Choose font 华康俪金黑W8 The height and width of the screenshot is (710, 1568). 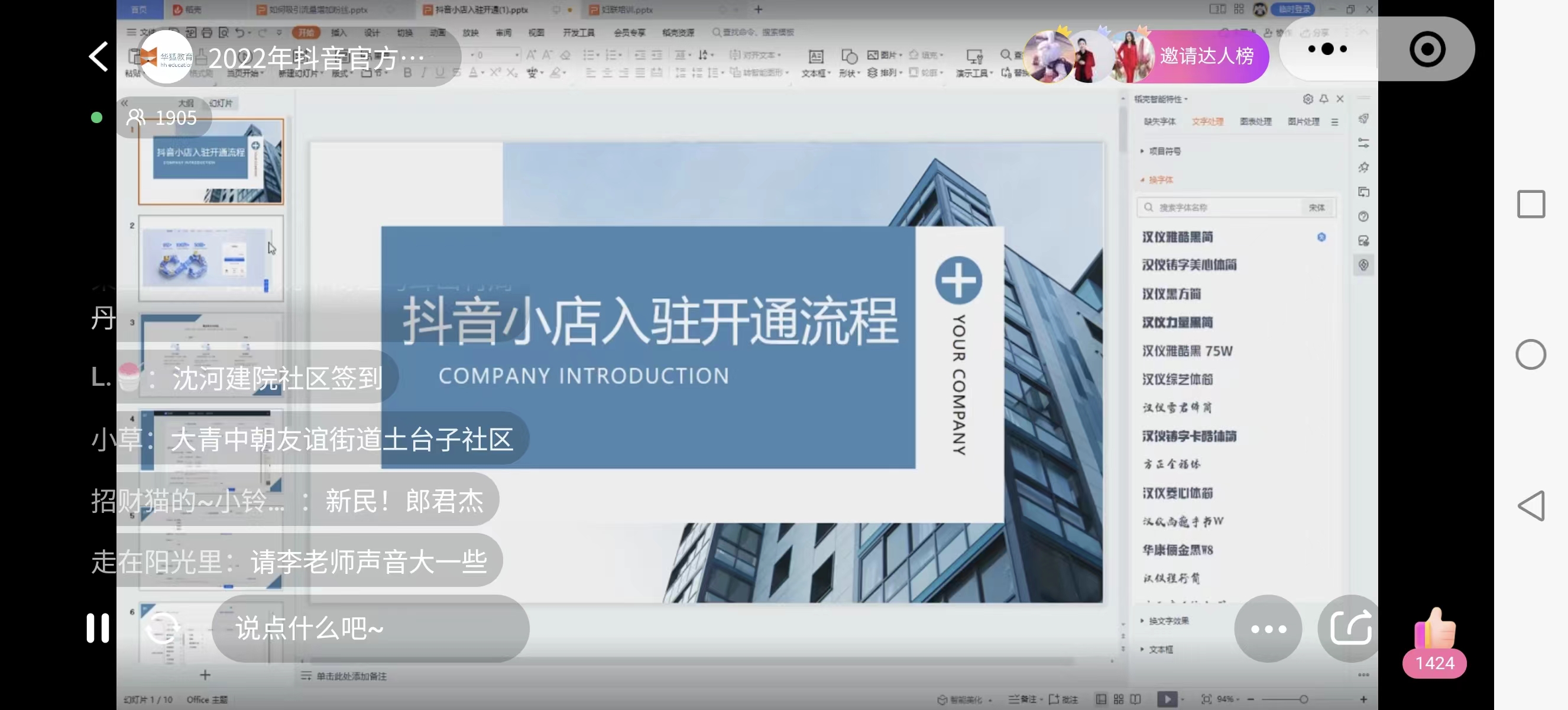[x=1177, y=550]
